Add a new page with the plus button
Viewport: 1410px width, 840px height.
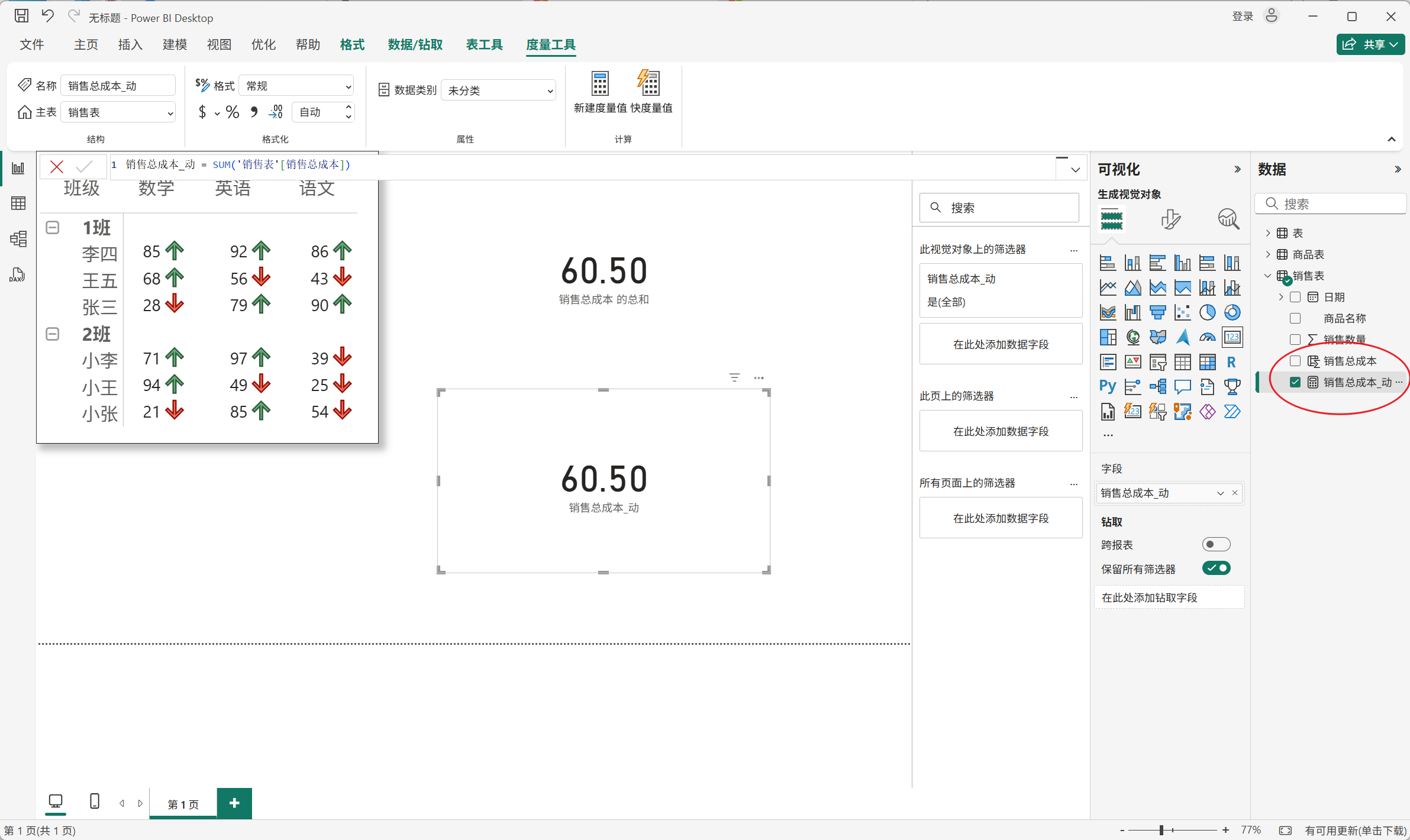tap(234, 803)
